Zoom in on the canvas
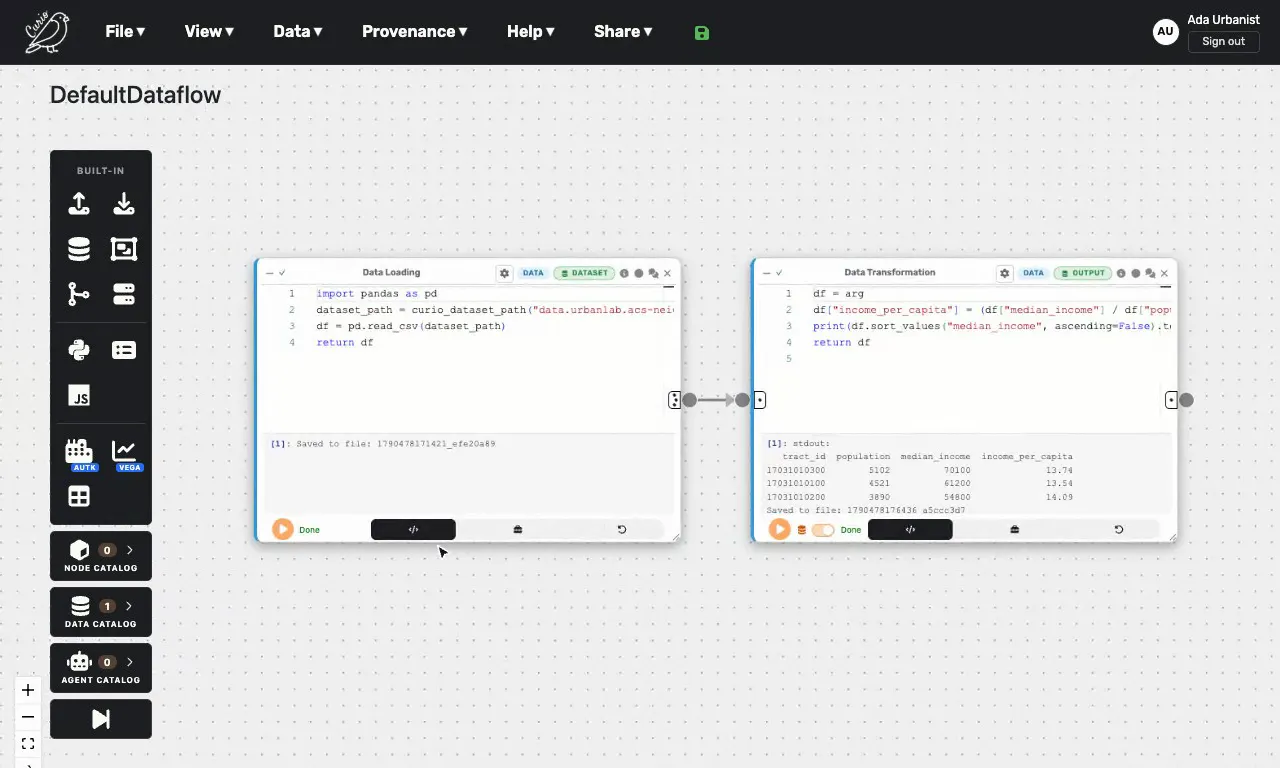The height and width of the screenshot is (768, 1280). point(28,690)
